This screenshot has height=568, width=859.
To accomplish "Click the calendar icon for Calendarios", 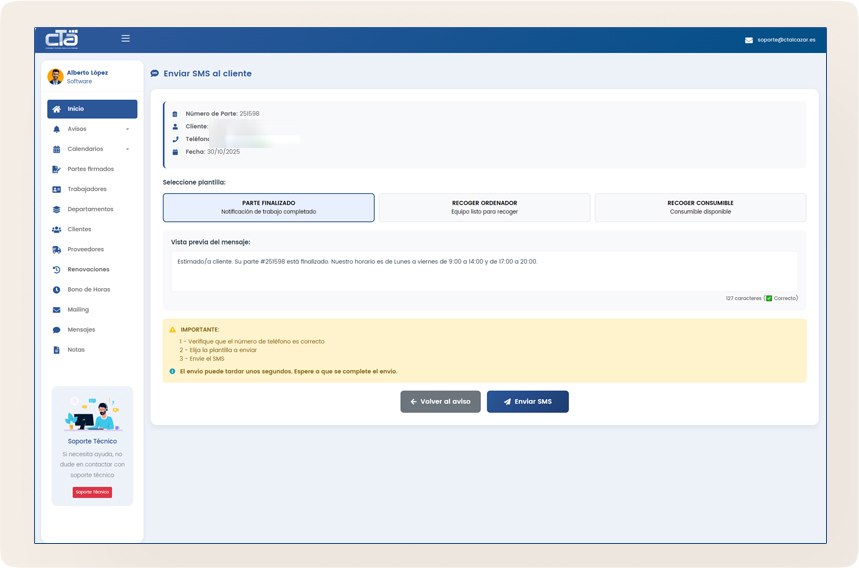I will point(56,149).
